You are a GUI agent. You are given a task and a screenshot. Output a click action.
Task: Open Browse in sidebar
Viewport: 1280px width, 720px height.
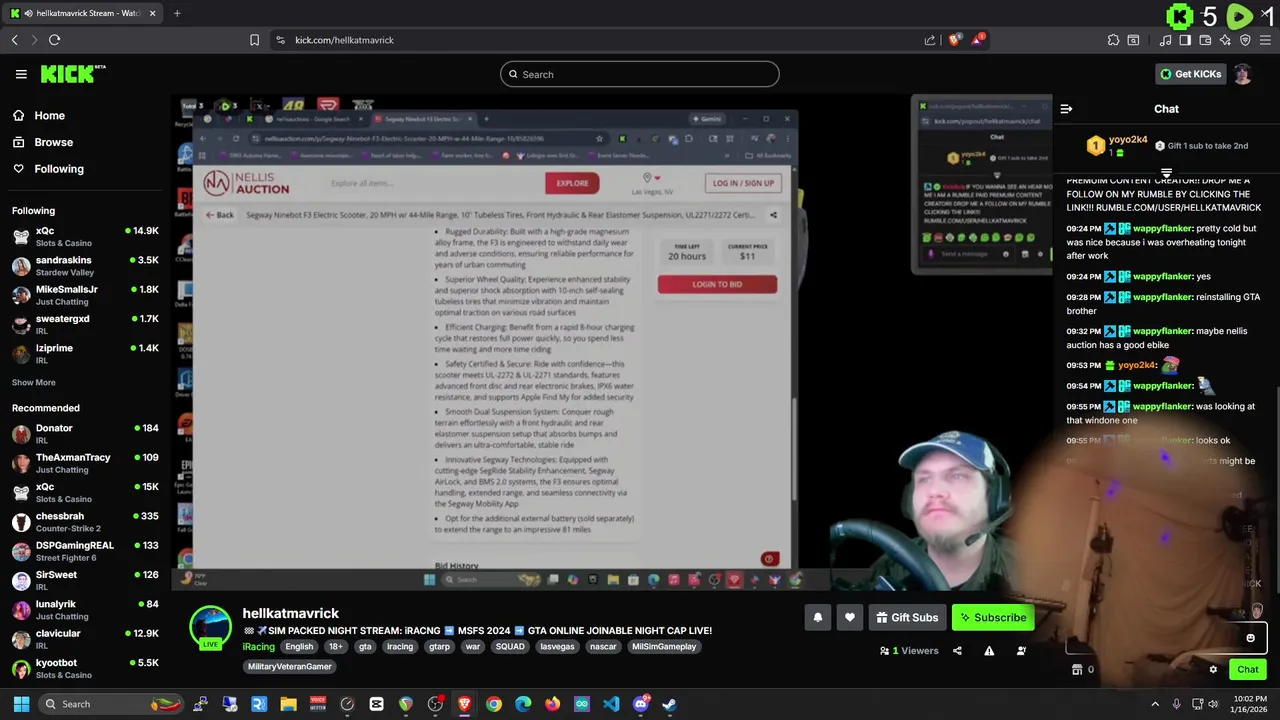click(x=53, y=142)
